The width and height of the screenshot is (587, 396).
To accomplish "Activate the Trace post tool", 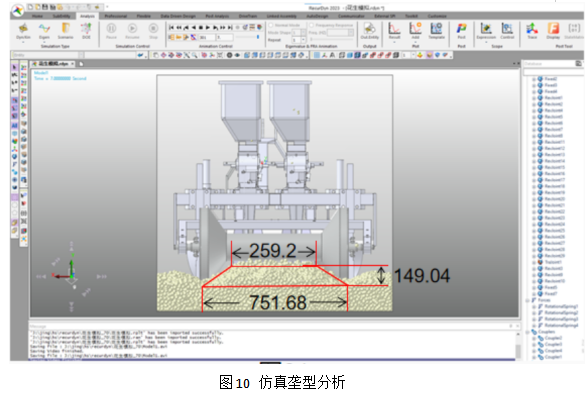I will (x=532, y=30).
